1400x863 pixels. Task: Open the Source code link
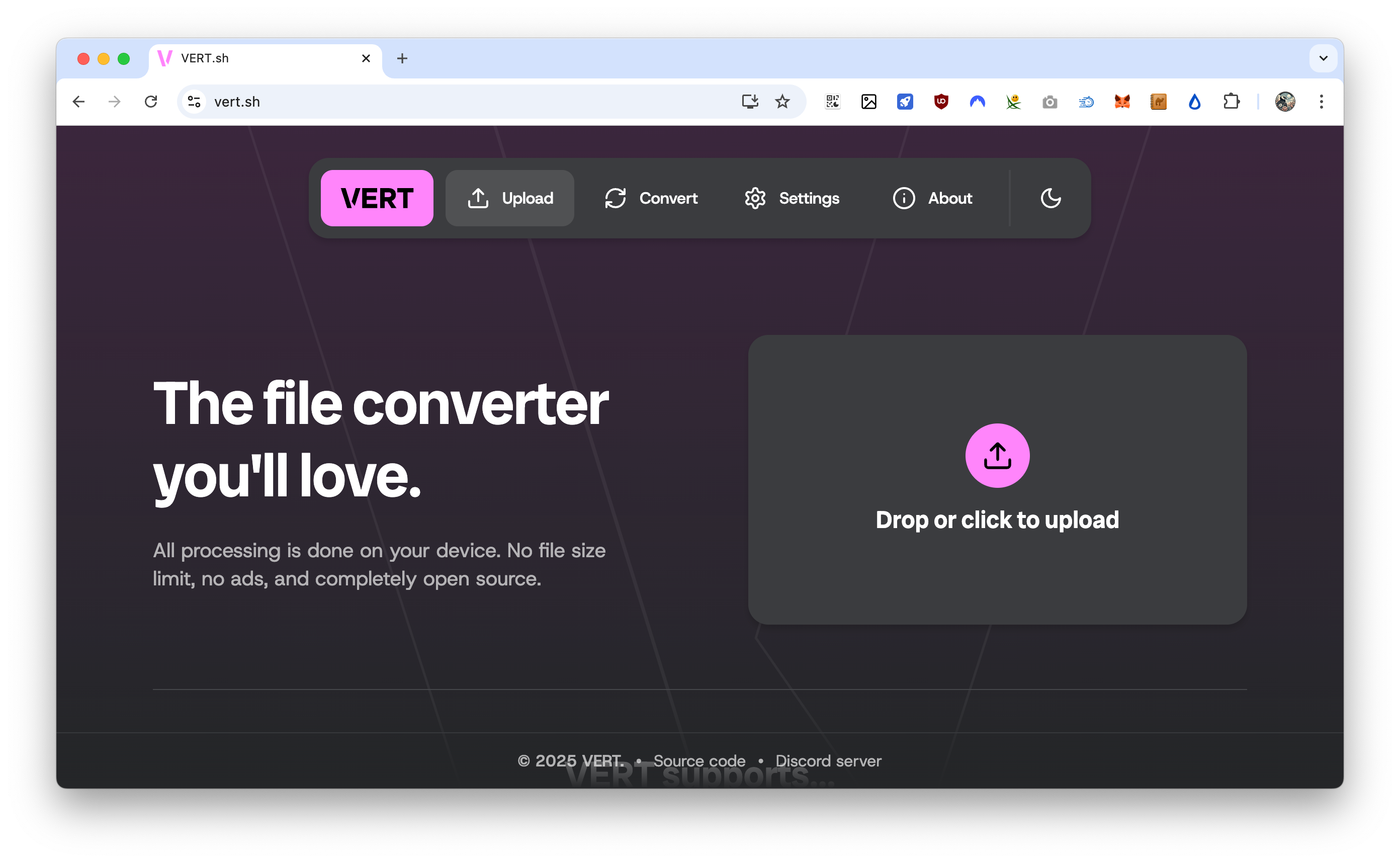coord(699,761)
